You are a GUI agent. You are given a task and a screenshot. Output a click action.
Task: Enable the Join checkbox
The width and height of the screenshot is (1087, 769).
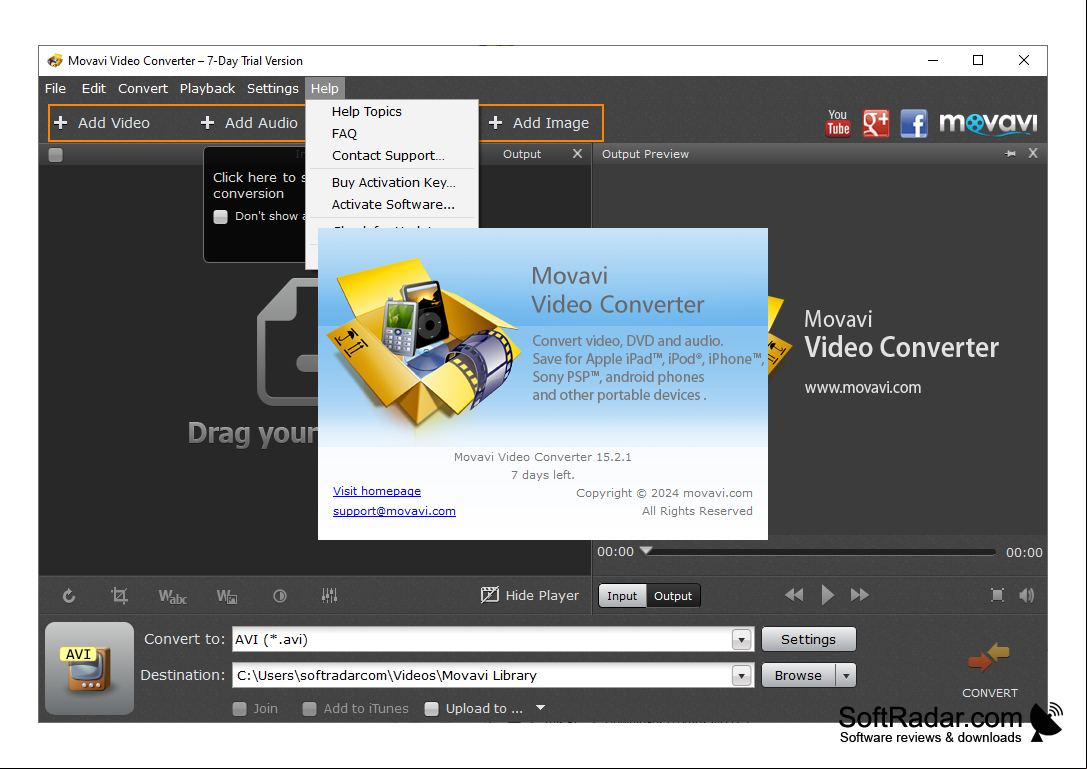[240, 709]
